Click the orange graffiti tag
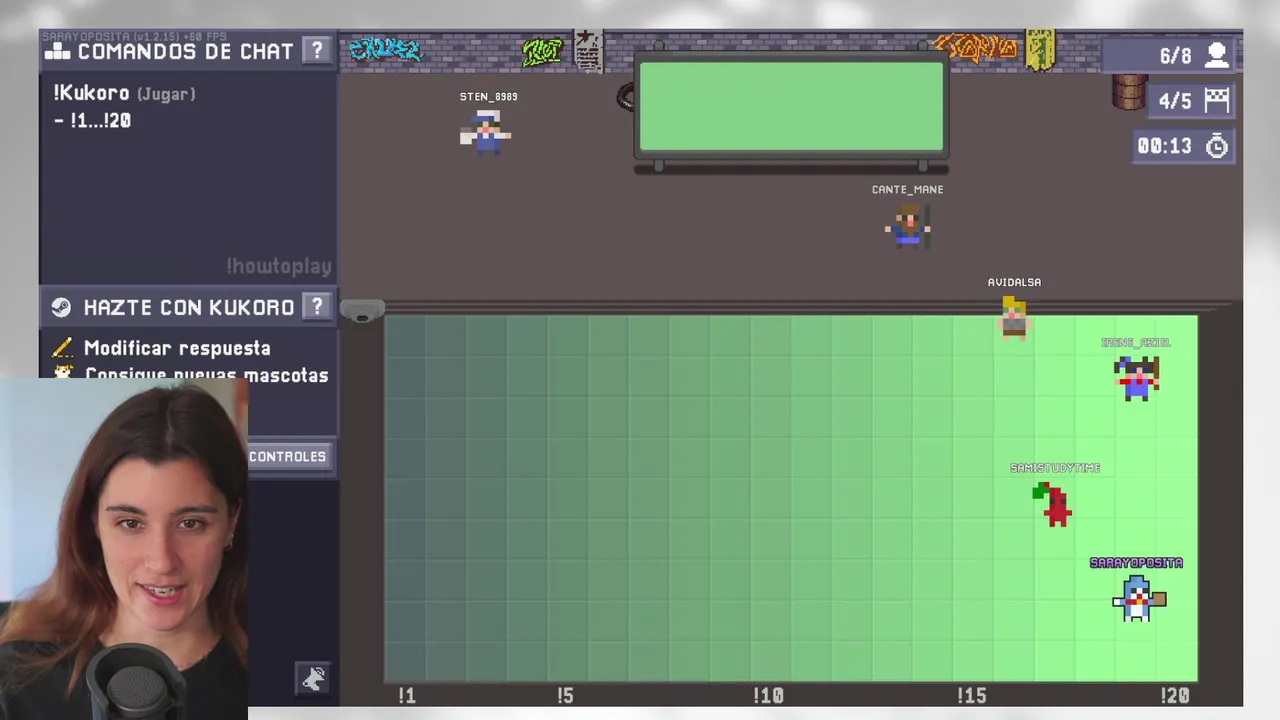This screenshot has width=1280, height=720. [975, 47]
